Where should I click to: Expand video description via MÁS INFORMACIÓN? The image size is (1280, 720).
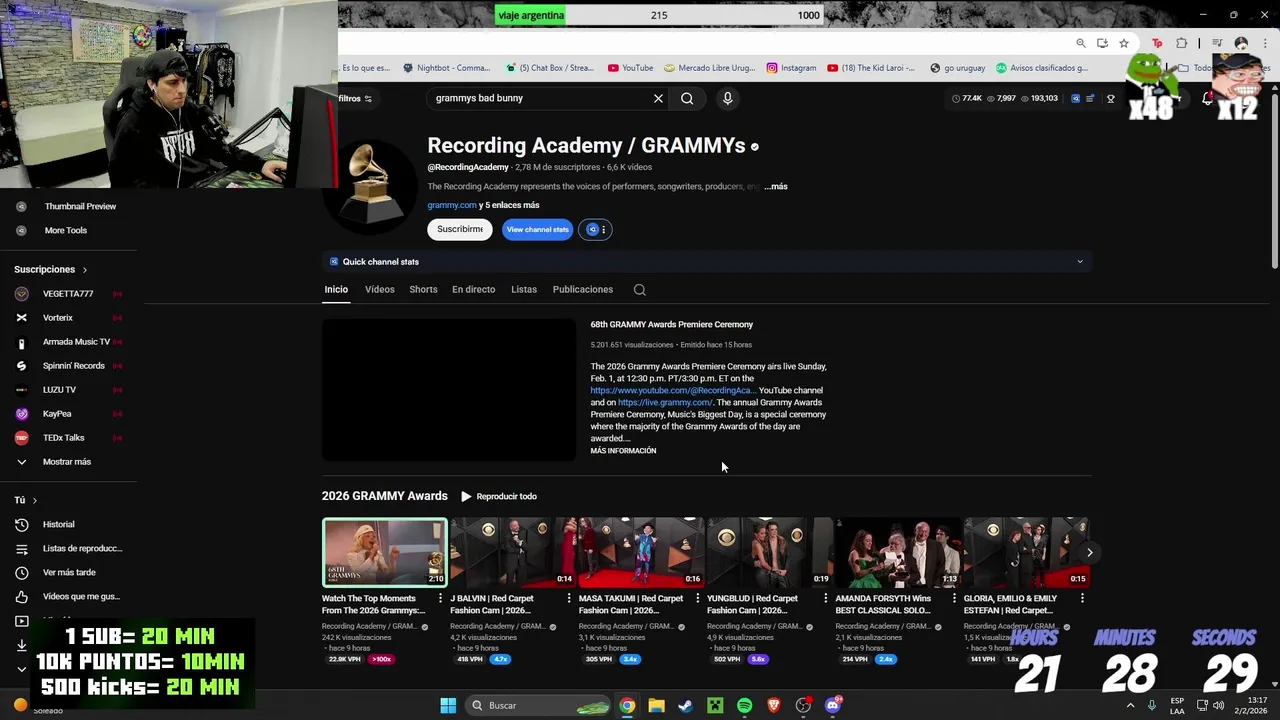coord(623,451)
